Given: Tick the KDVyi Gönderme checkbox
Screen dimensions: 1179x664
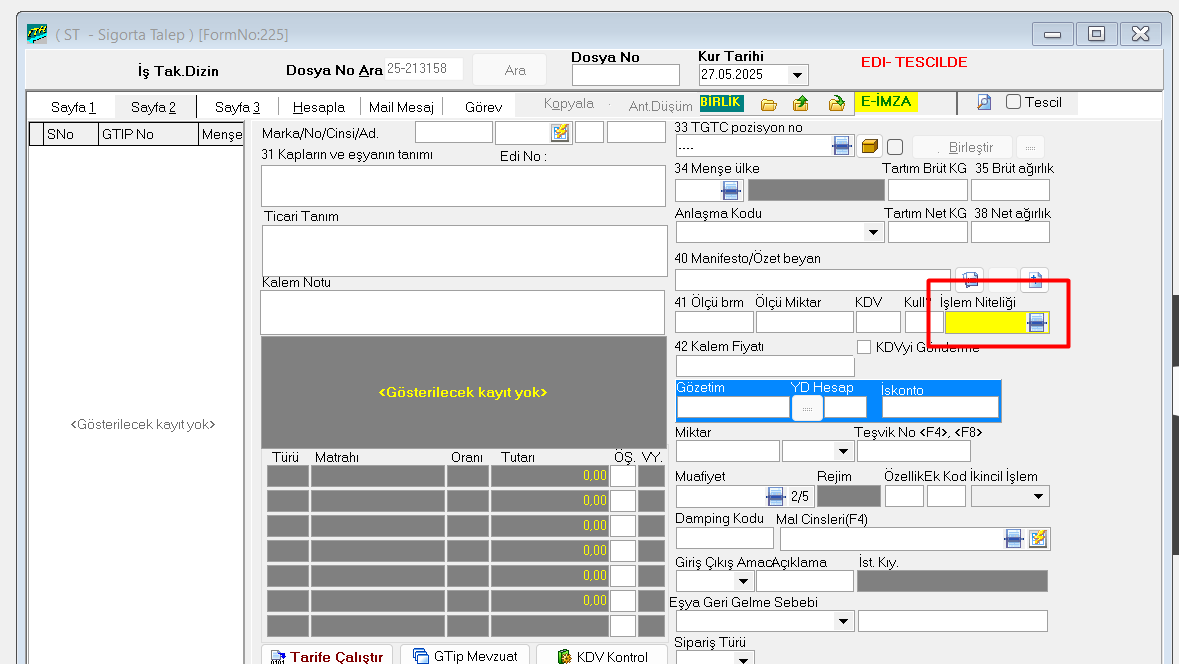Looking at the screenshot, I should (865, 347).
